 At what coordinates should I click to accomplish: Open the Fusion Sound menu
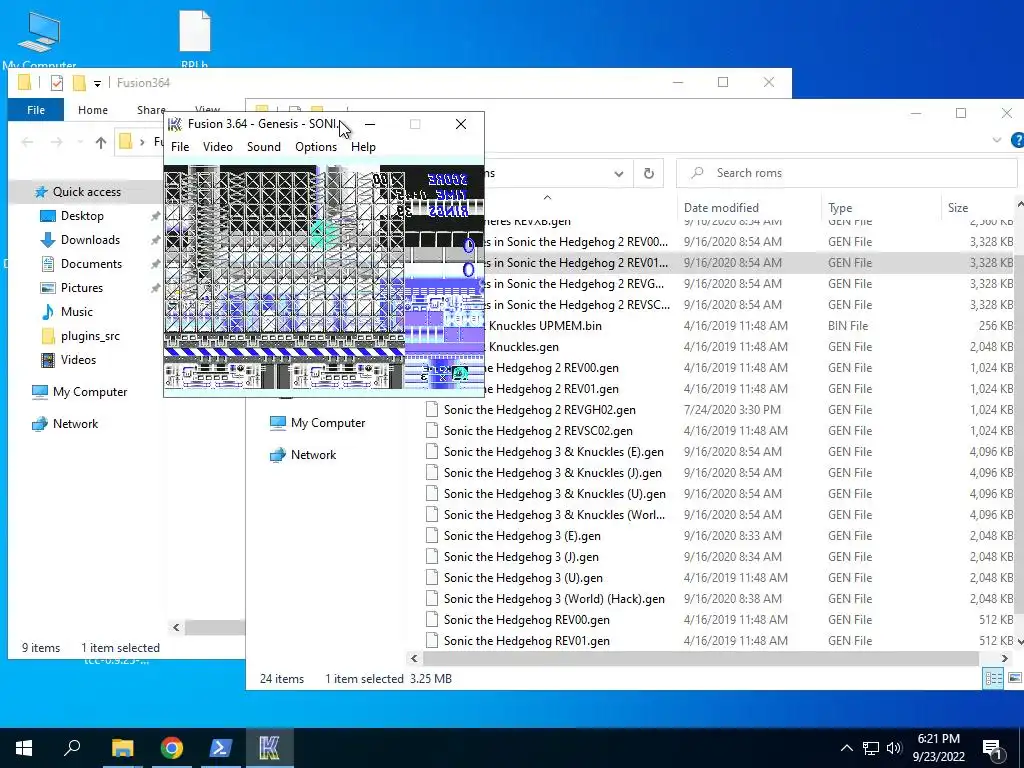(264, 147)
